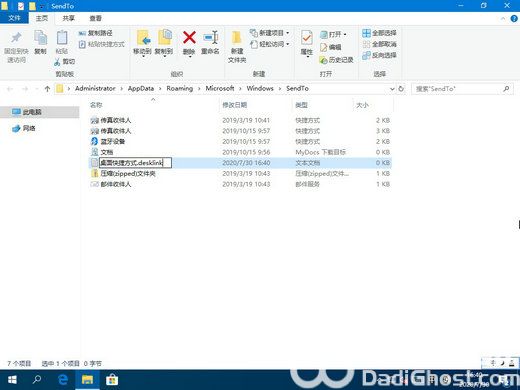Click Paste Shortcut in the clipboard group
Viewport: 520px width, 390px height.
pos(101,44)
